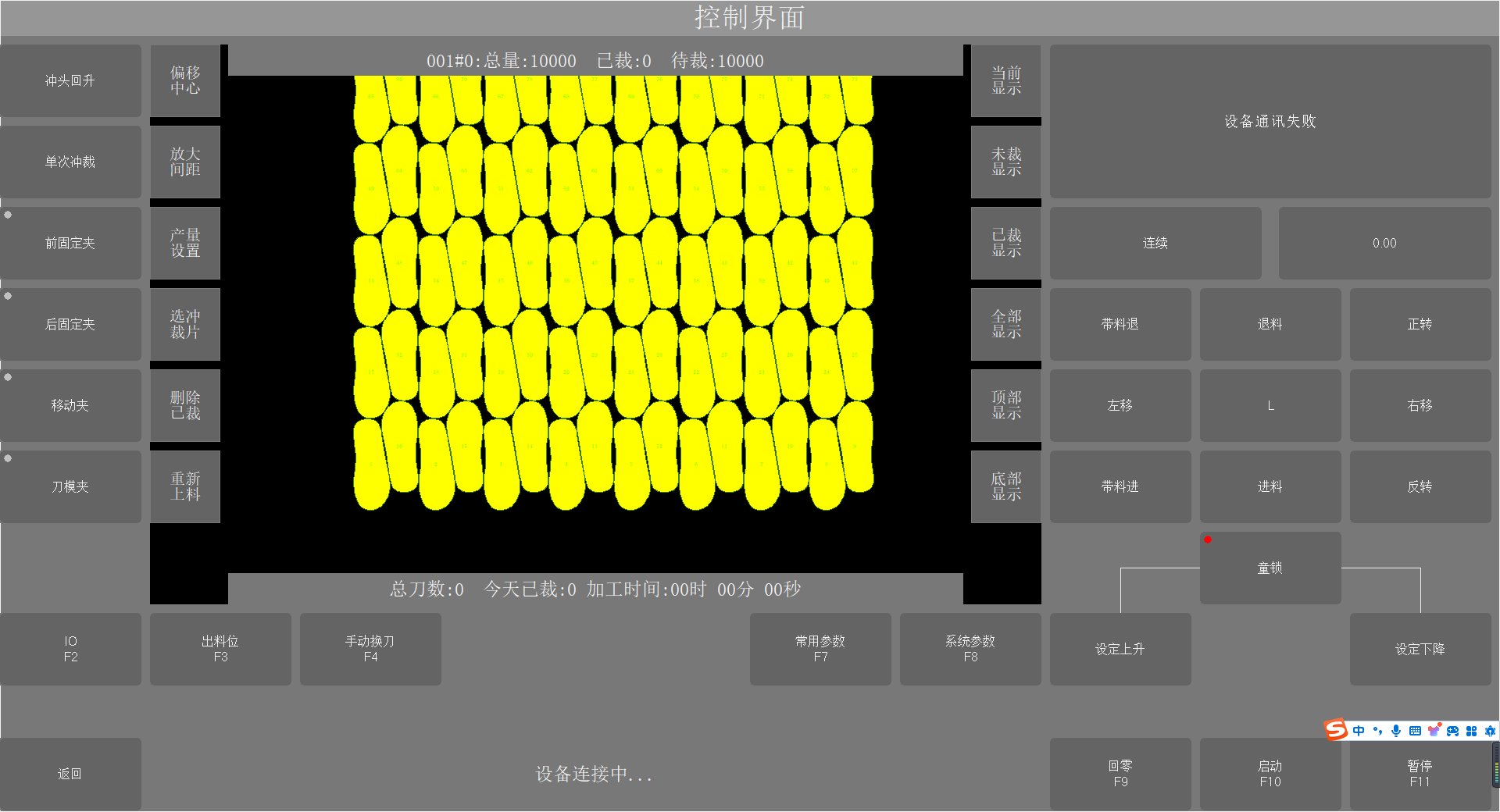Click the 0.00 value field
The width and height of the screenshot is (1500, 812).
coord(1384,243)
